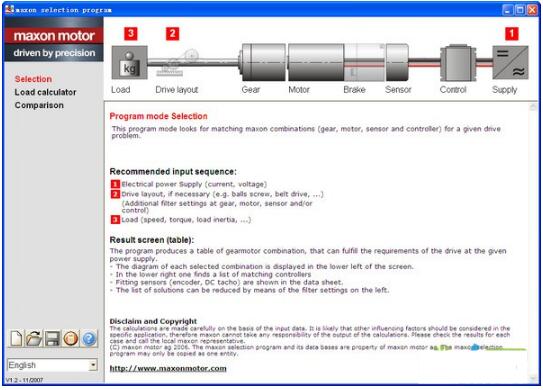Save using the floppy disk icon

pyautogui.click(x=52, y=338)
